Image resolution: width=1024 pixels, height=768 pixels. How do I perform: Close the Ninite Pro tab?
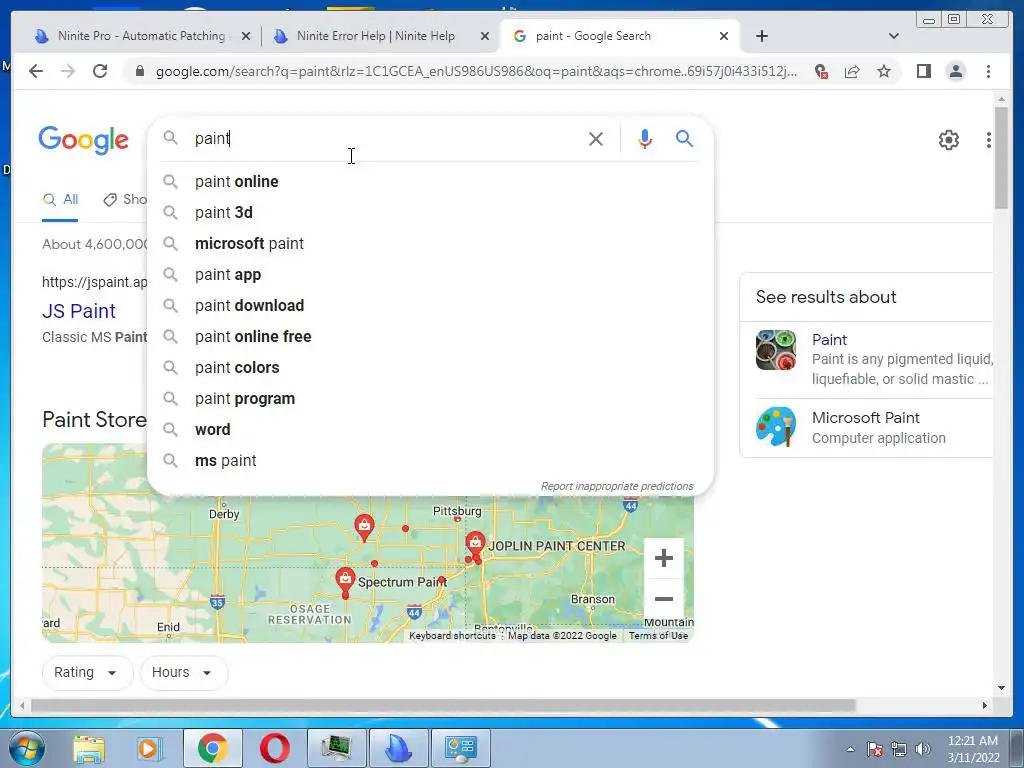[x=246, y=36]
